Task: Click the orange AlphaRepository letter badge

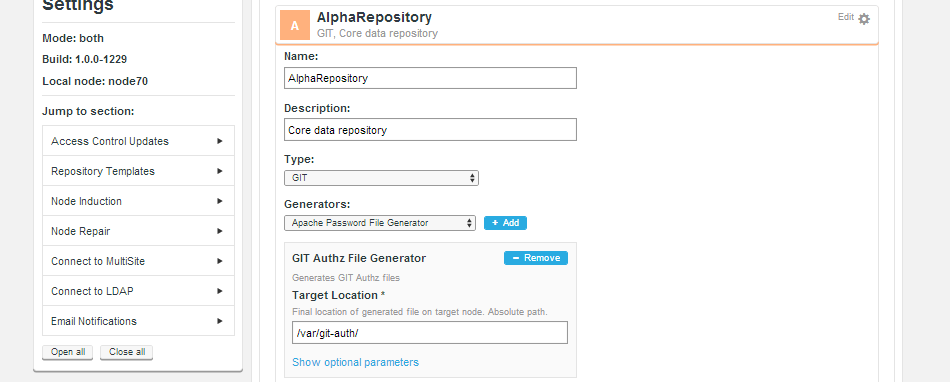Action: [x=294, y=25]
